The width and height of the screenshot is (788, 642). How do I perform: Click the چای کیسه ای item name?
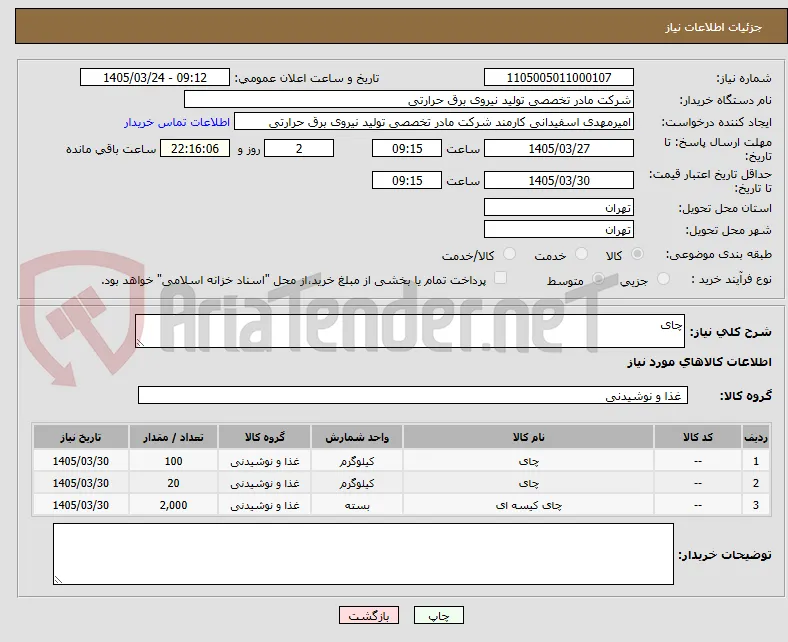[x=528, y=505]
